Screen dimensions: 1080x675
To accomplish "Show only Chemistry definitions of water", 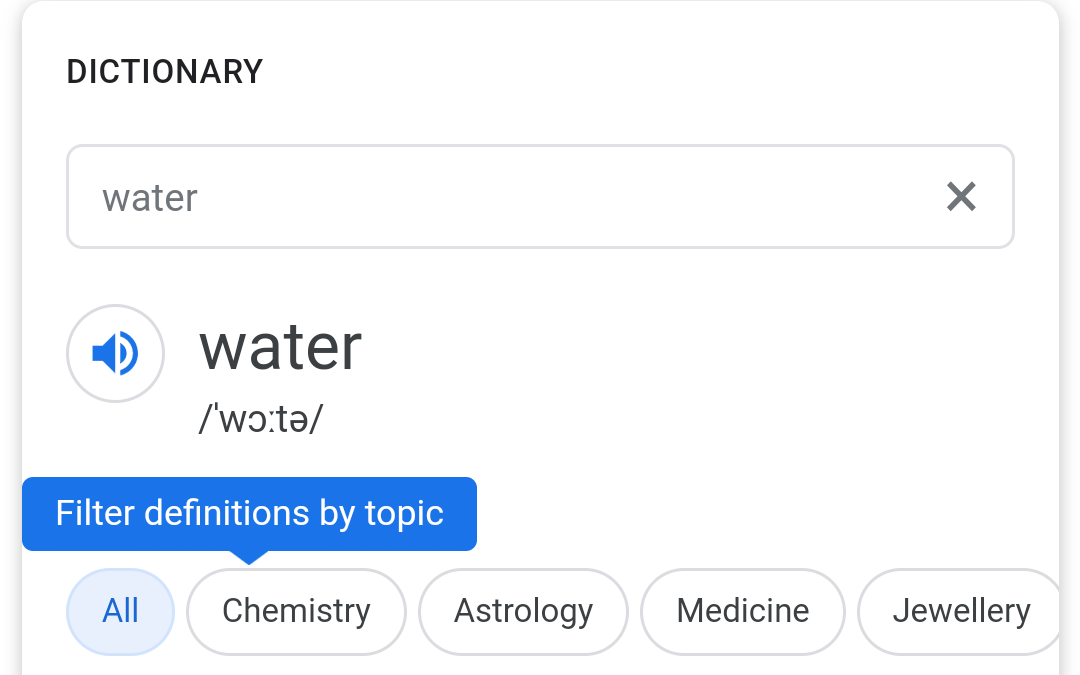I will (296, 611).
